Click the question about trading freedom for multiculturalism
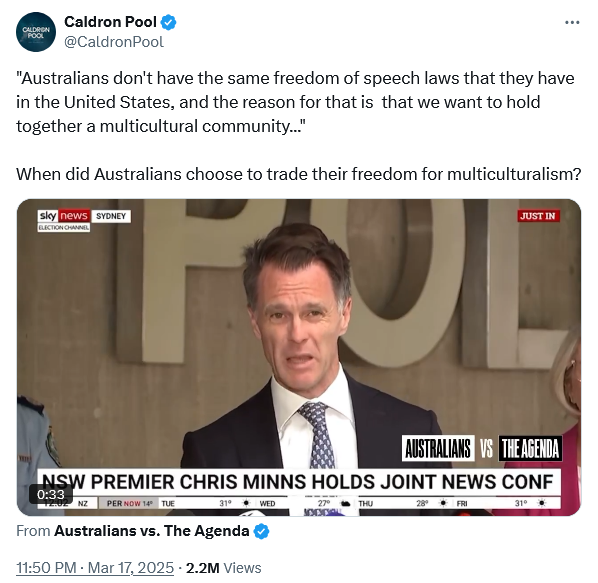The image size is (598, 583). point(299,174)
